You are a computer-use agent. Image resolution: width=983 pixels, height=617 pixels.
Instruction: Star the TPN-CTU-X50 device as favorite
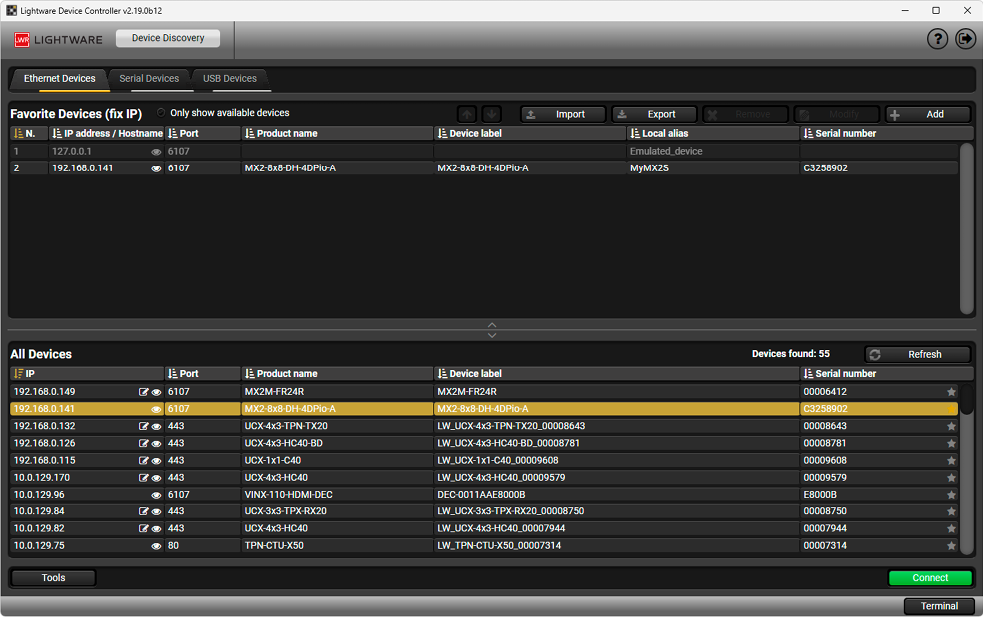(951, 546)
